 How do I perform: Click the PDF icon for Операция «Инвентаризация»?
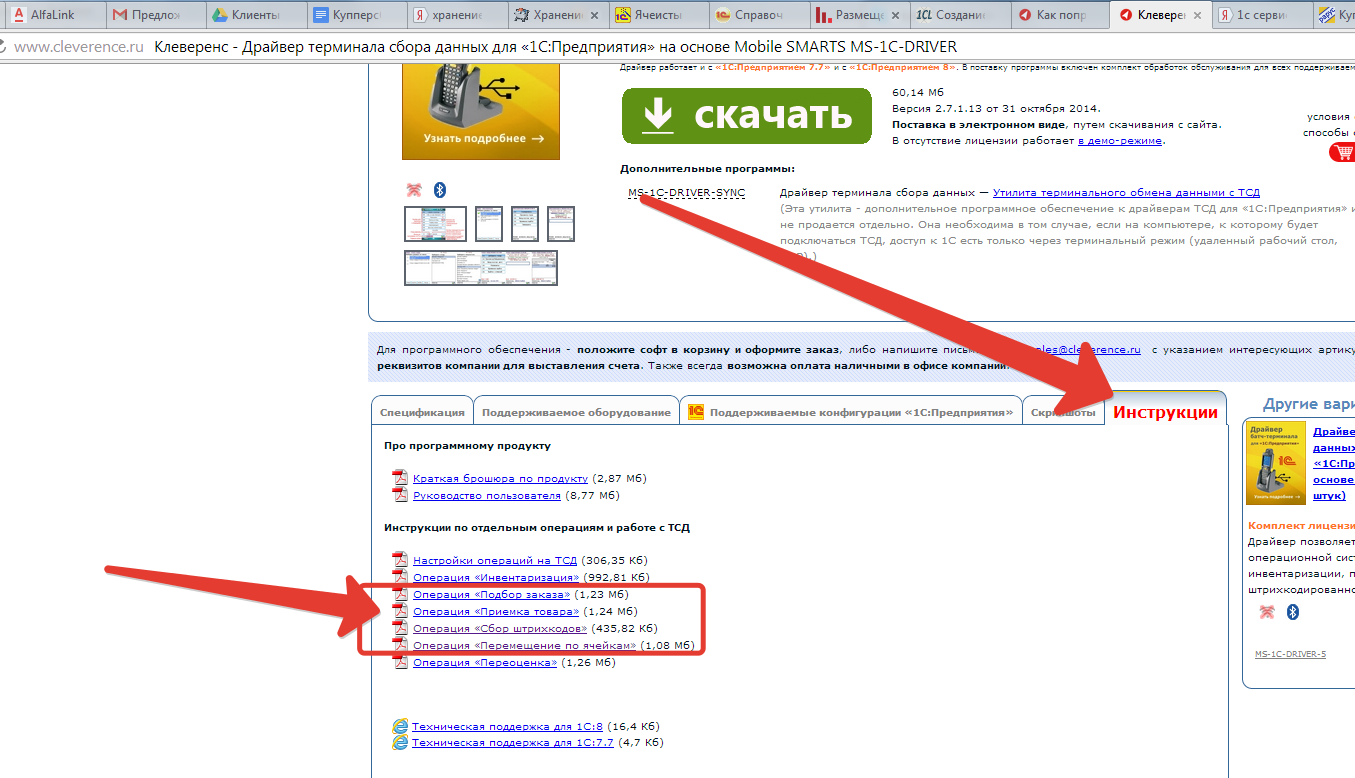[x=400, y=577]
